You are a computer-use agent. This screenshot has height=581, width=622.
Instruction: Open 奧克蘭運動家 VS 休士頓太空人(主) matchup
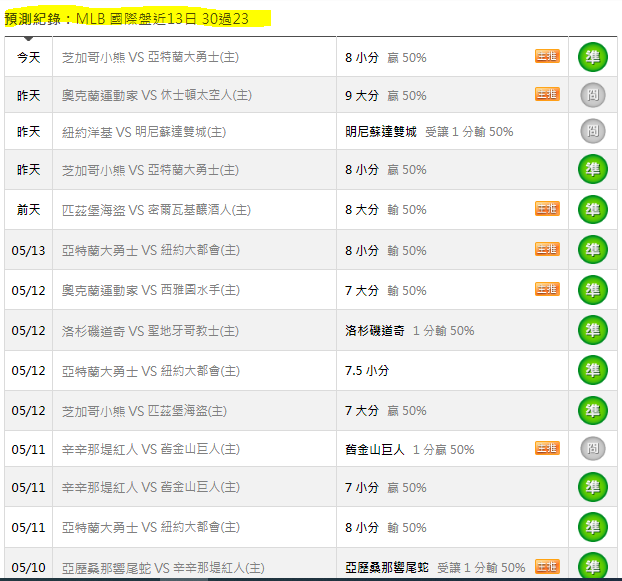157,95
